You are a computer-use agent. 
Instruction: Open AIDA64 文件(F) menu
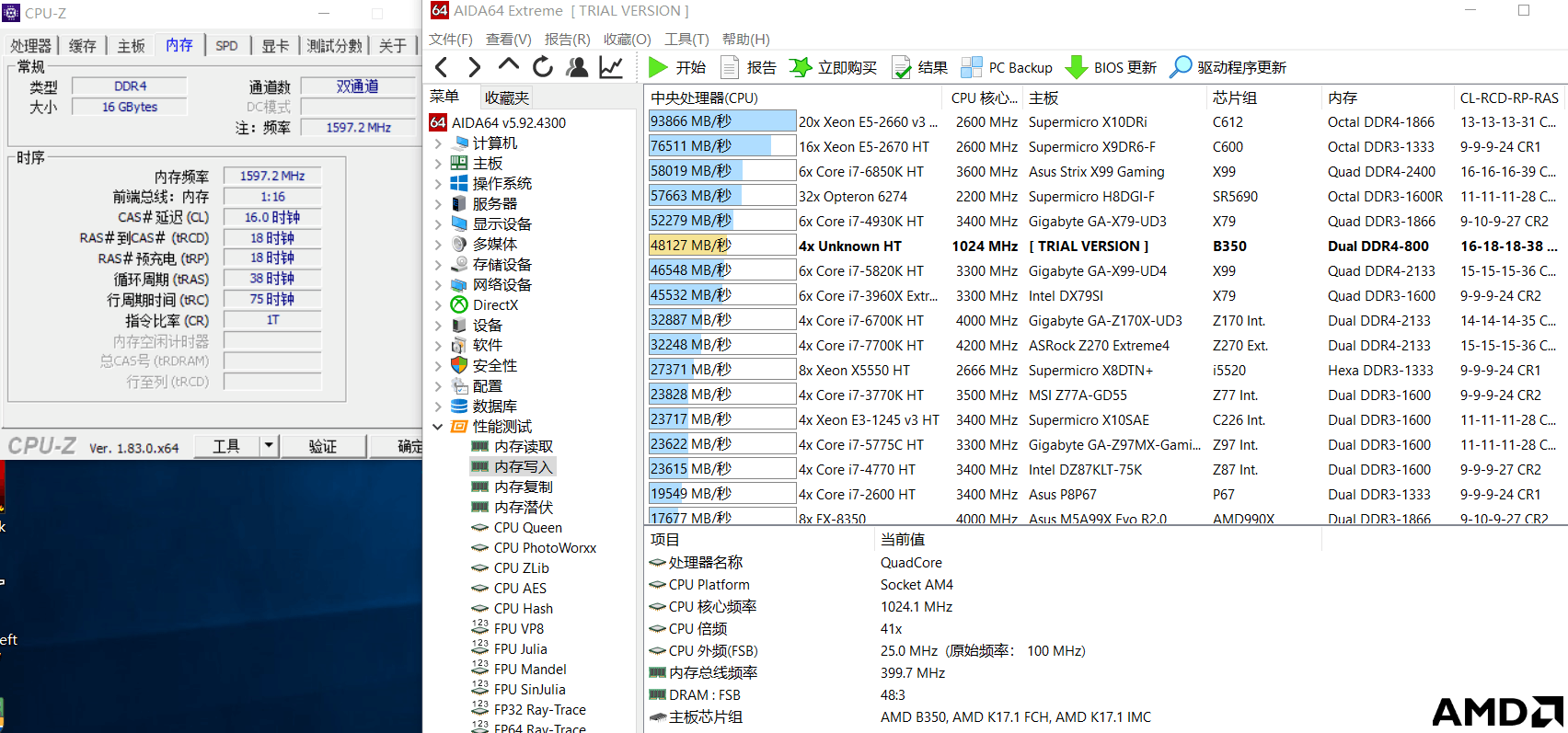451,40
